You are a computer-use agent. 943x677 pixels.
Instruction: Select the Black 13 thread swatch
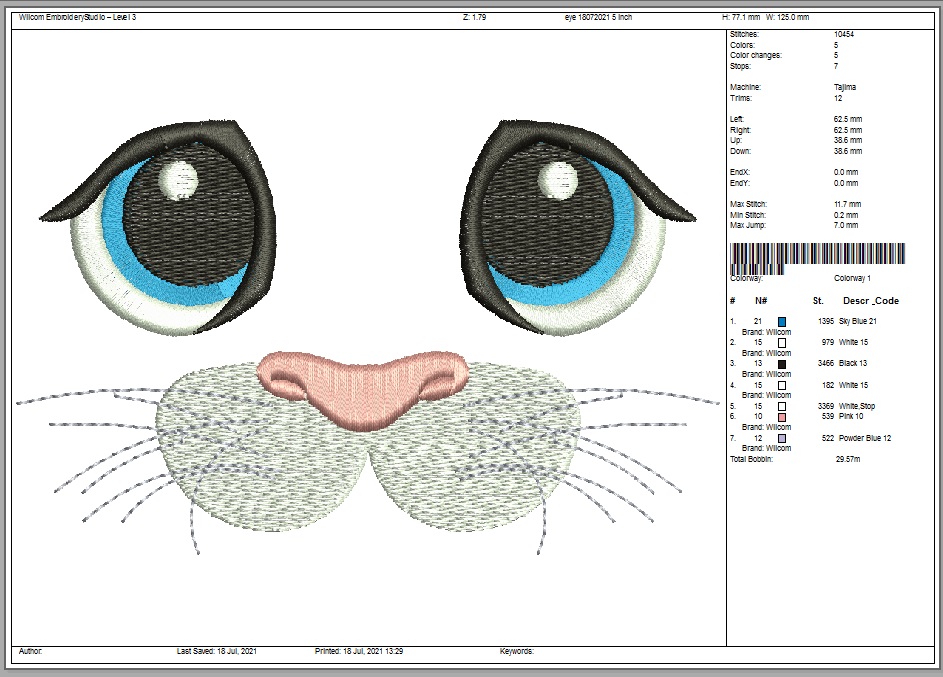(782, 364)
